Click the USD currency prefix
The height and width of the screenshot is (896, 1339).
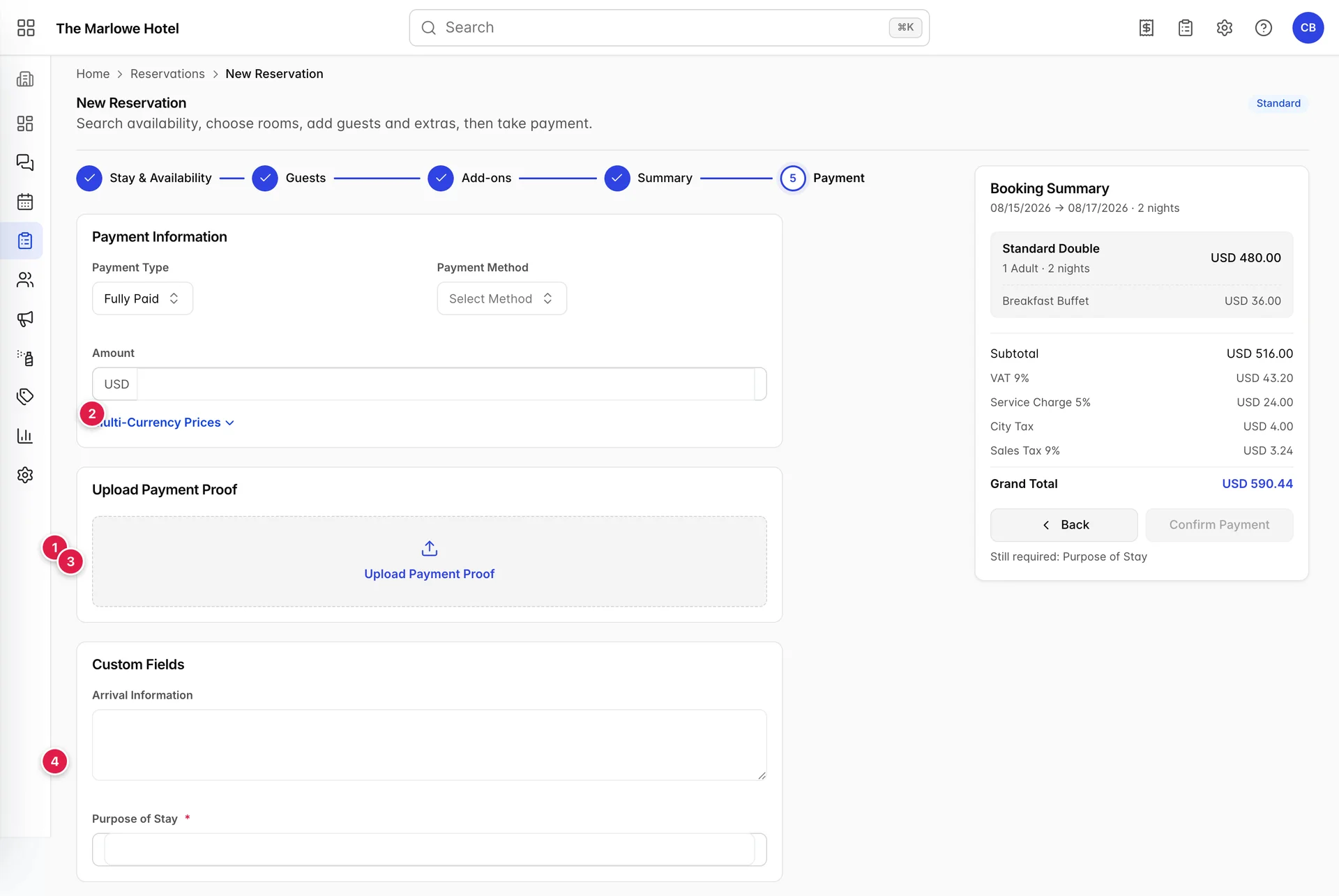coord(116,384)
